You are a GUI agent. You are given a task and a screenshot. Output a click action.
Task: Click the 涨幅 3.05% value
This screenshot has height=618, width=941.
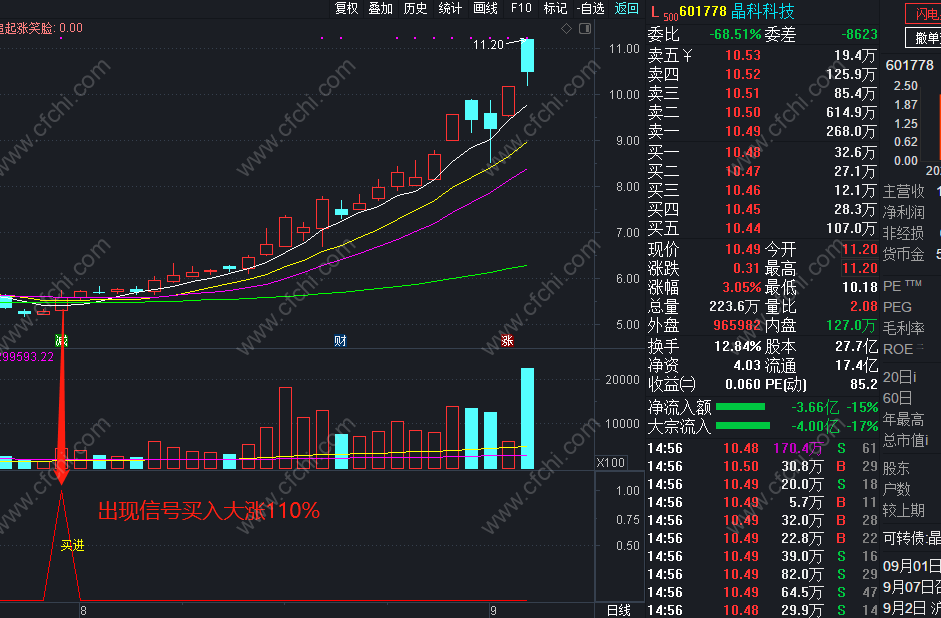tap(741, 287)
